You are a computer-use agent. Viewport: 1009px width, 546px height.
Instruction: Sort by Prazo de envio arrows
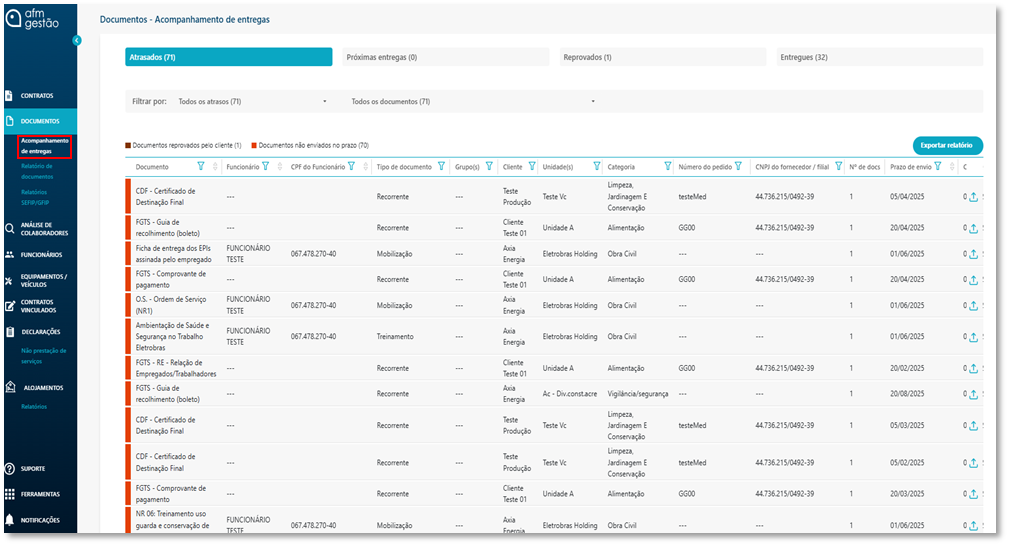tap(951, 167)
